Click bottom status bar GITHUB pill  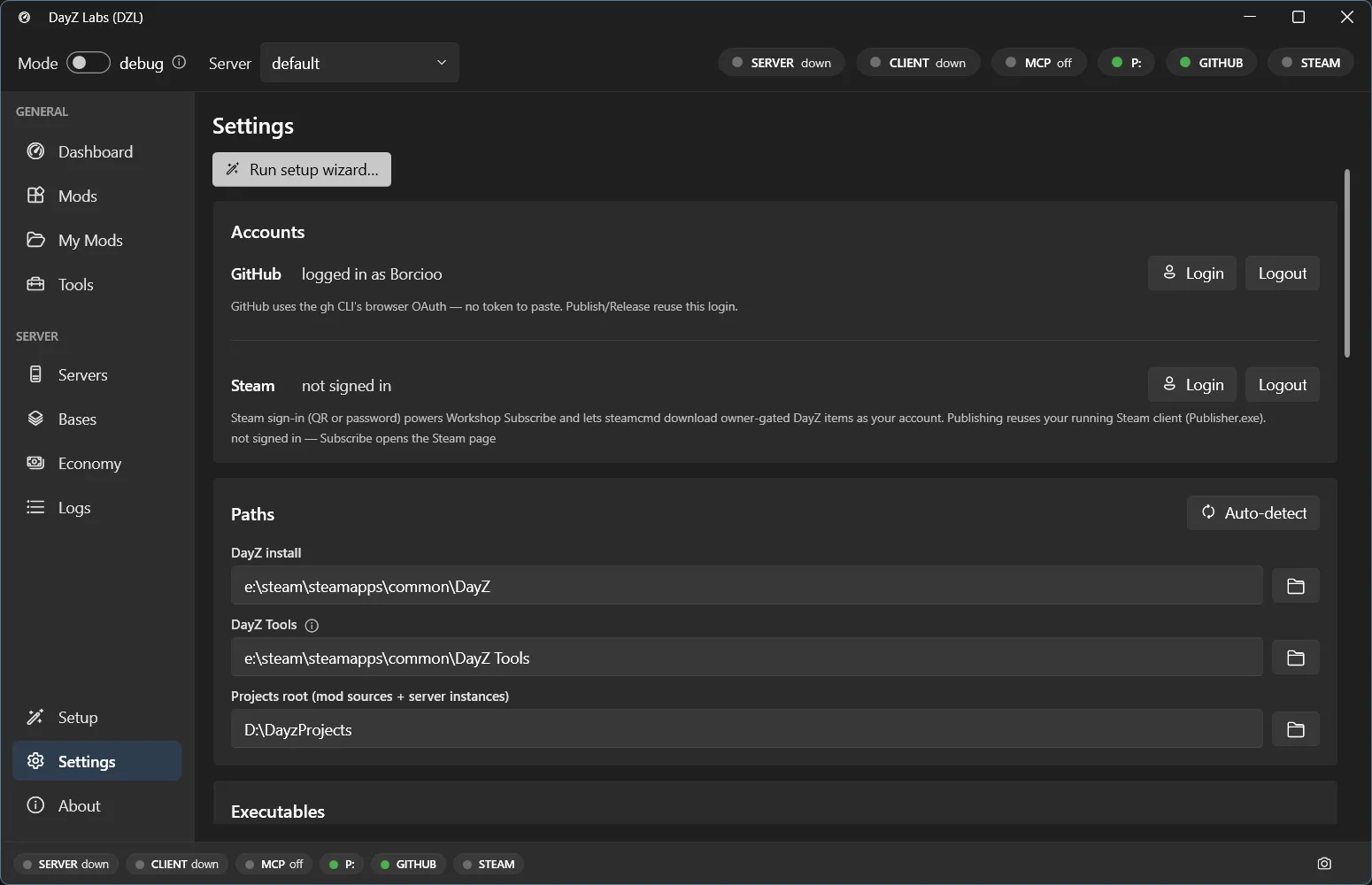(408, 864)
